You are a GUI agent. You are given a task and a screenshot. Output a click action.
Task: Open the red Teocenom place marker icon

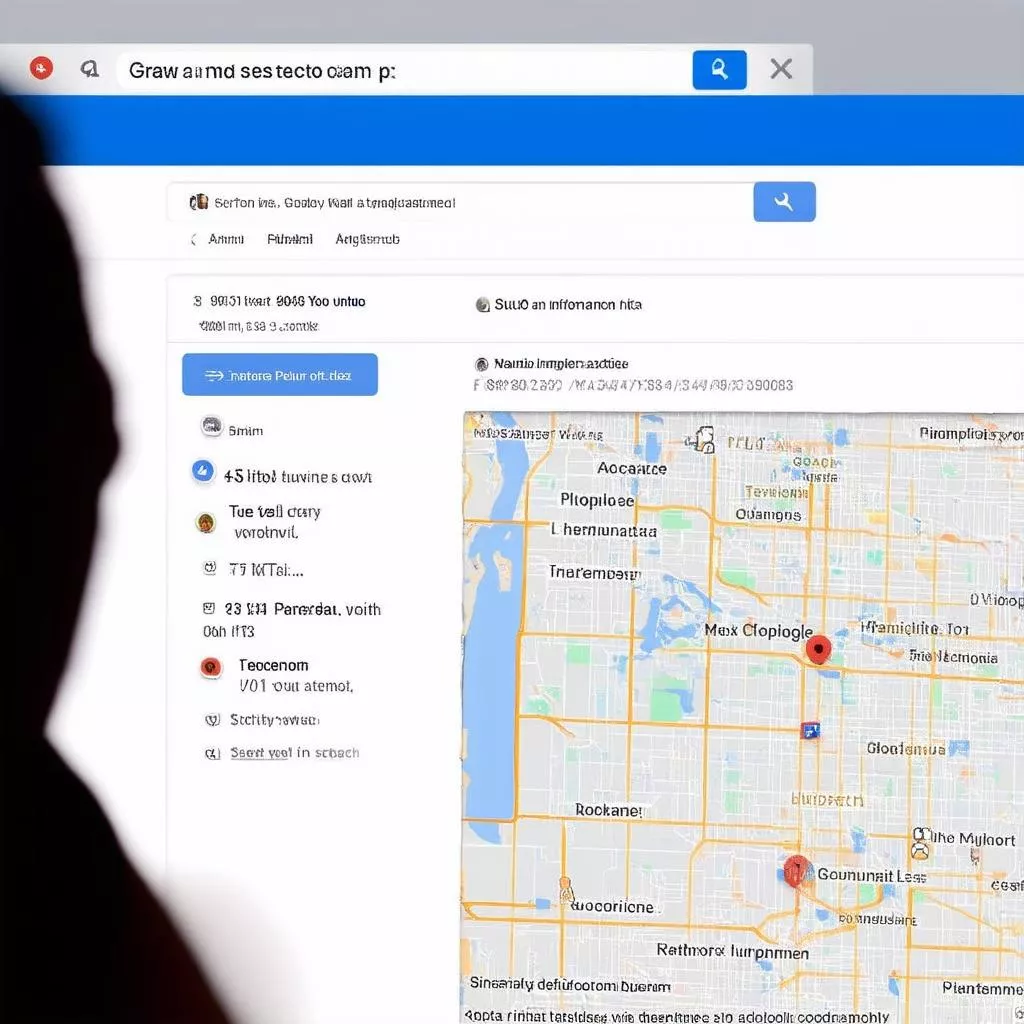(x=211, y=667)
